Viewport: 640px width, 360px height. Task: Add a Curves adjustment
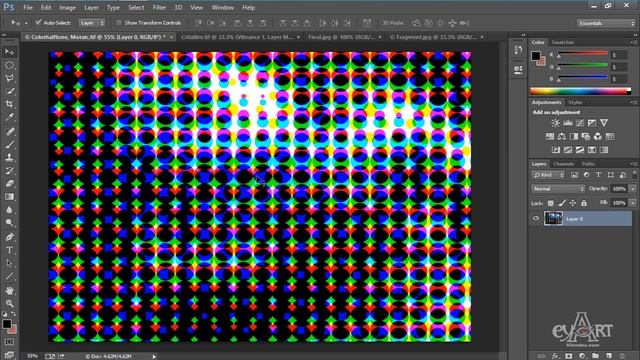[580, 123]
